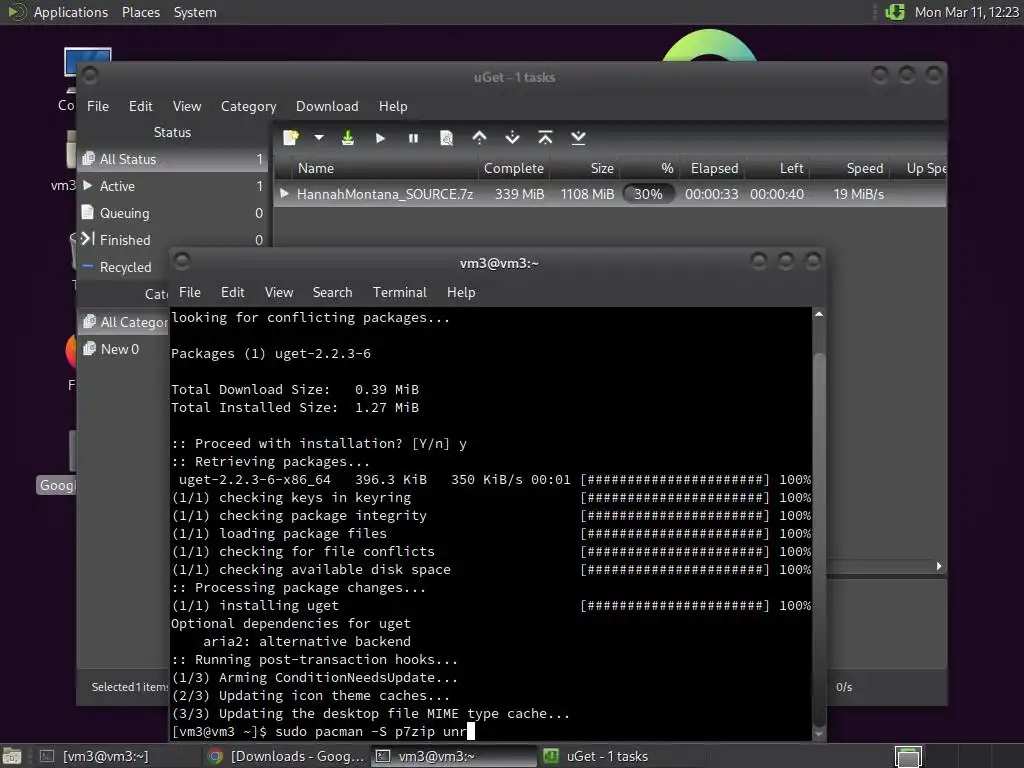Image resolution: width=1024 pixels, height=768 pixels.
Task: Open the System menu in top panel
Action: pyautogui.click(x=195, y=12)
